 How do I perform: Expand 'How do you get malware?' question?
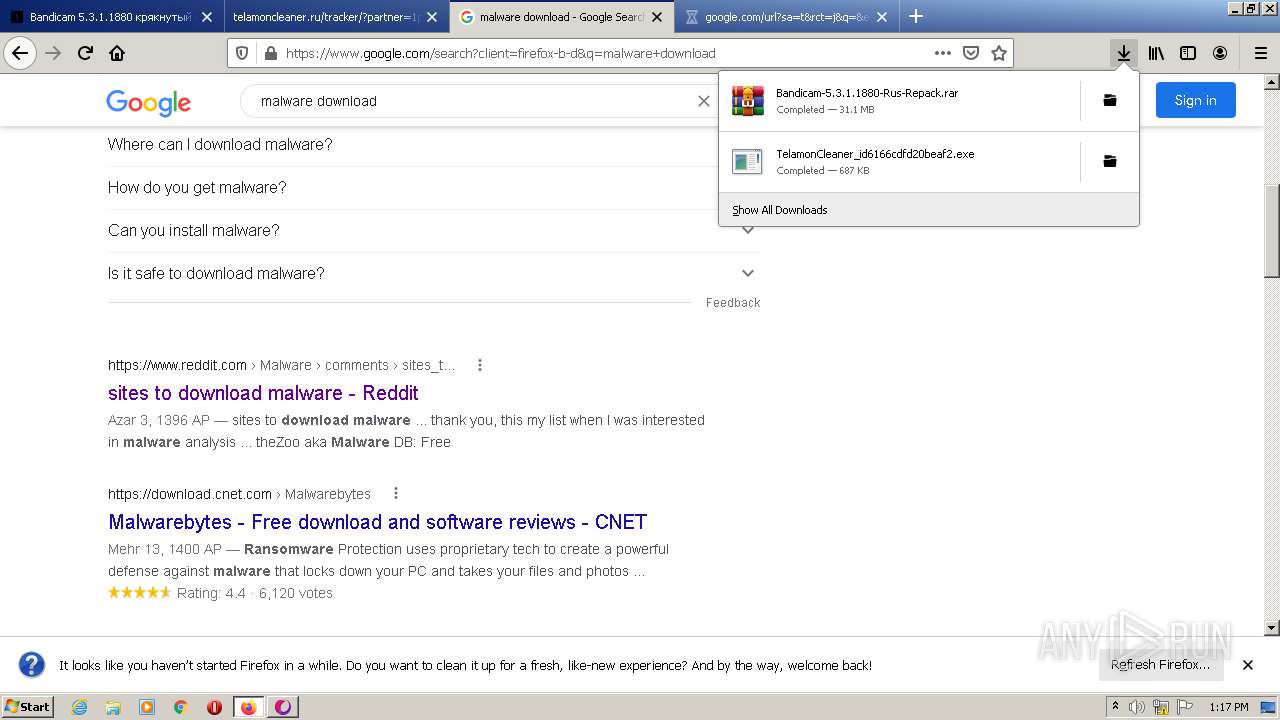click(x=433, y=187)
